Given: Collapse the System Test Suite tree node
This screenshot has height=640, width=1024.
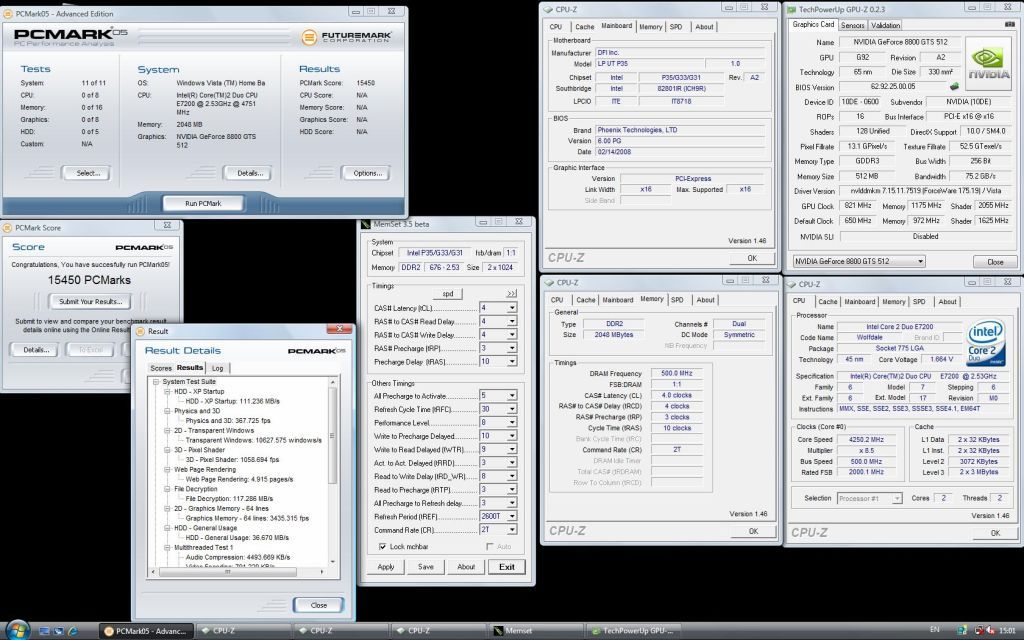Looking at the screenshot, I should coord(156,381).
